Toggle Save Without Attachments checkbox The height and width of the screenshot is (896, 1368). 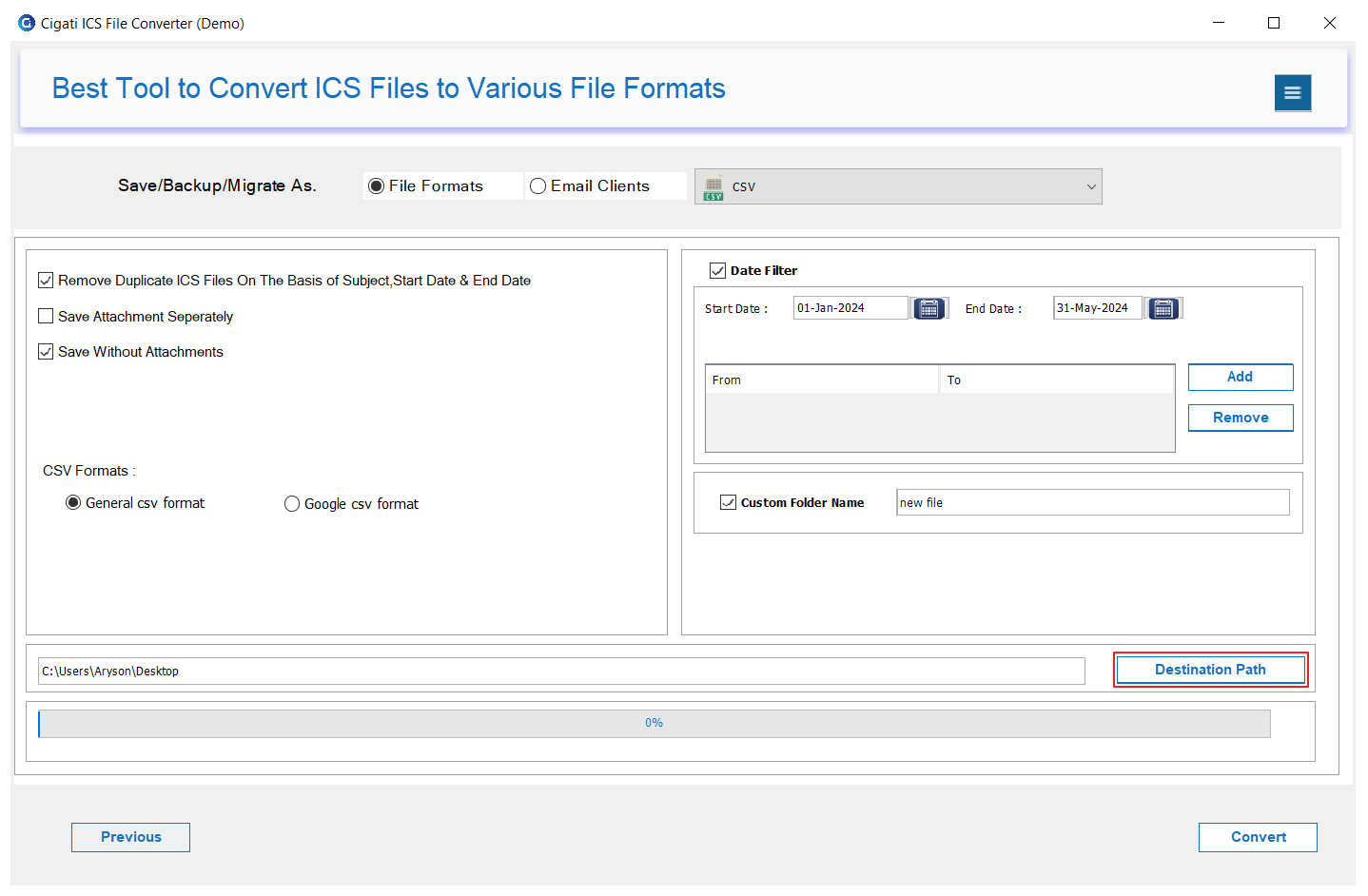[x=46, y=352]
